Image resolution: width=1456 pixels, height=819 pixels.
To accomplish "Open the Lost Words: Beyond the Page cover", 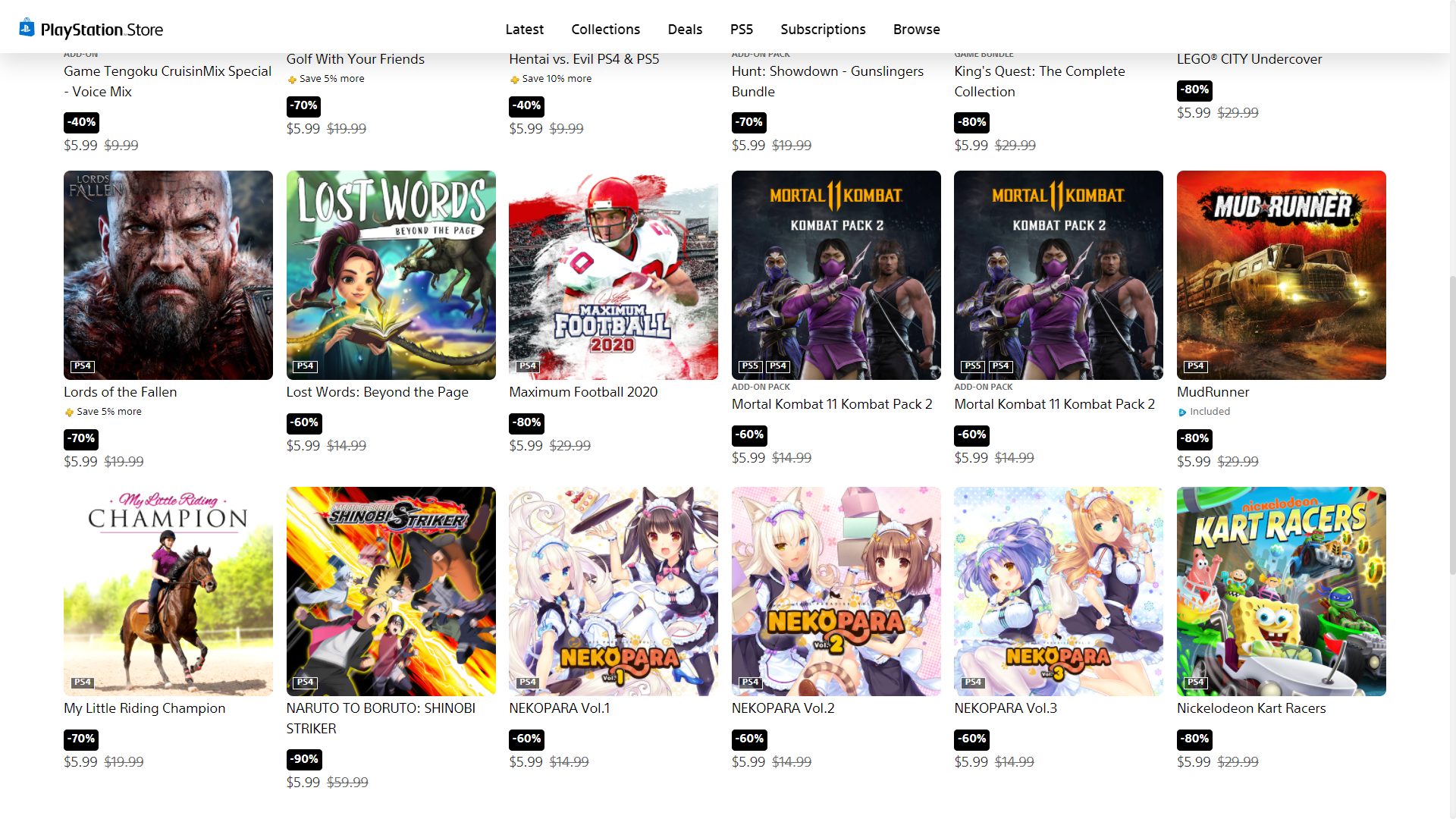I will click(391, 275).
